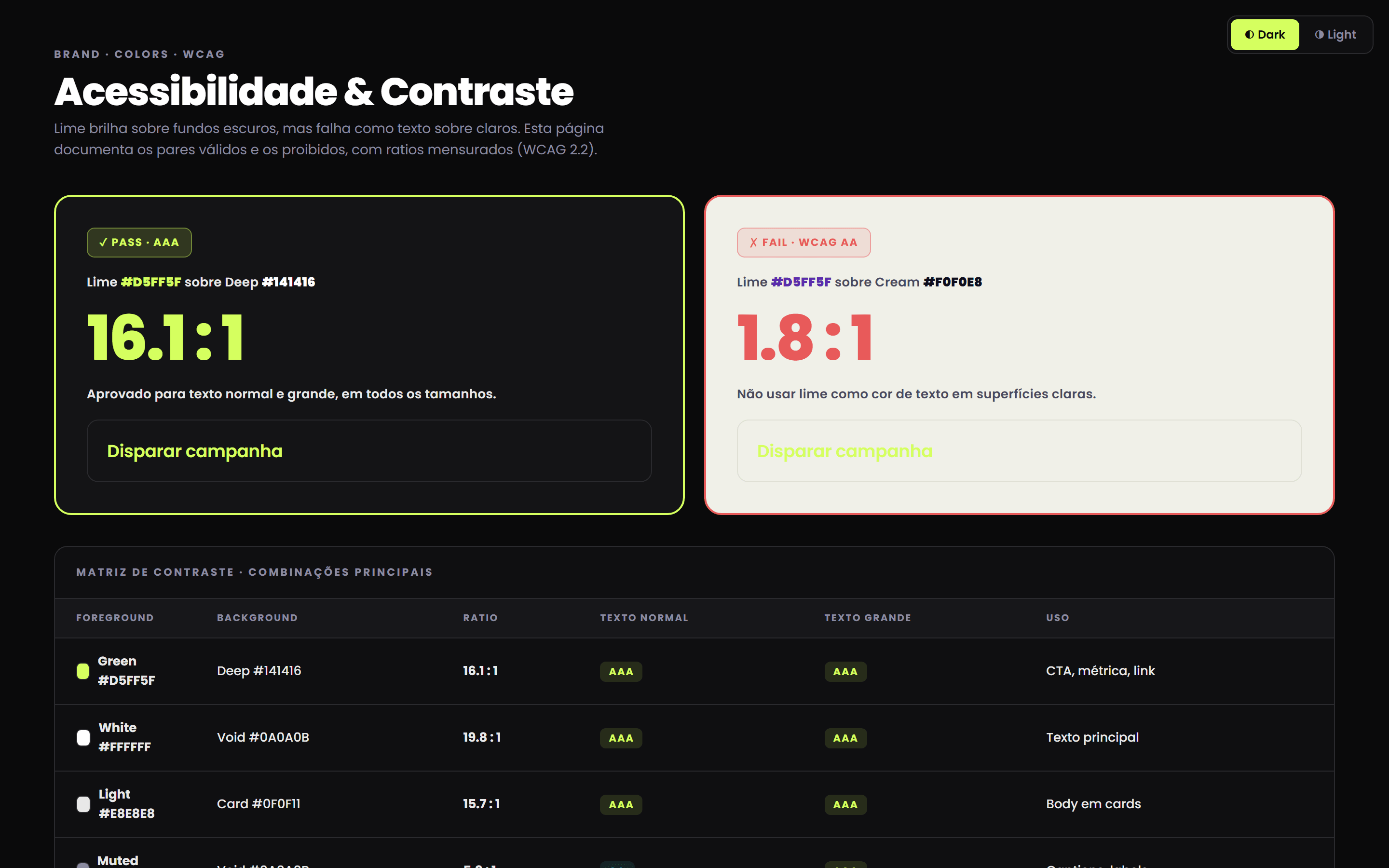Screen dimensions: 1389x868
Task: Click the TEXTO GRANDE column header
Action: coord(868,618)
